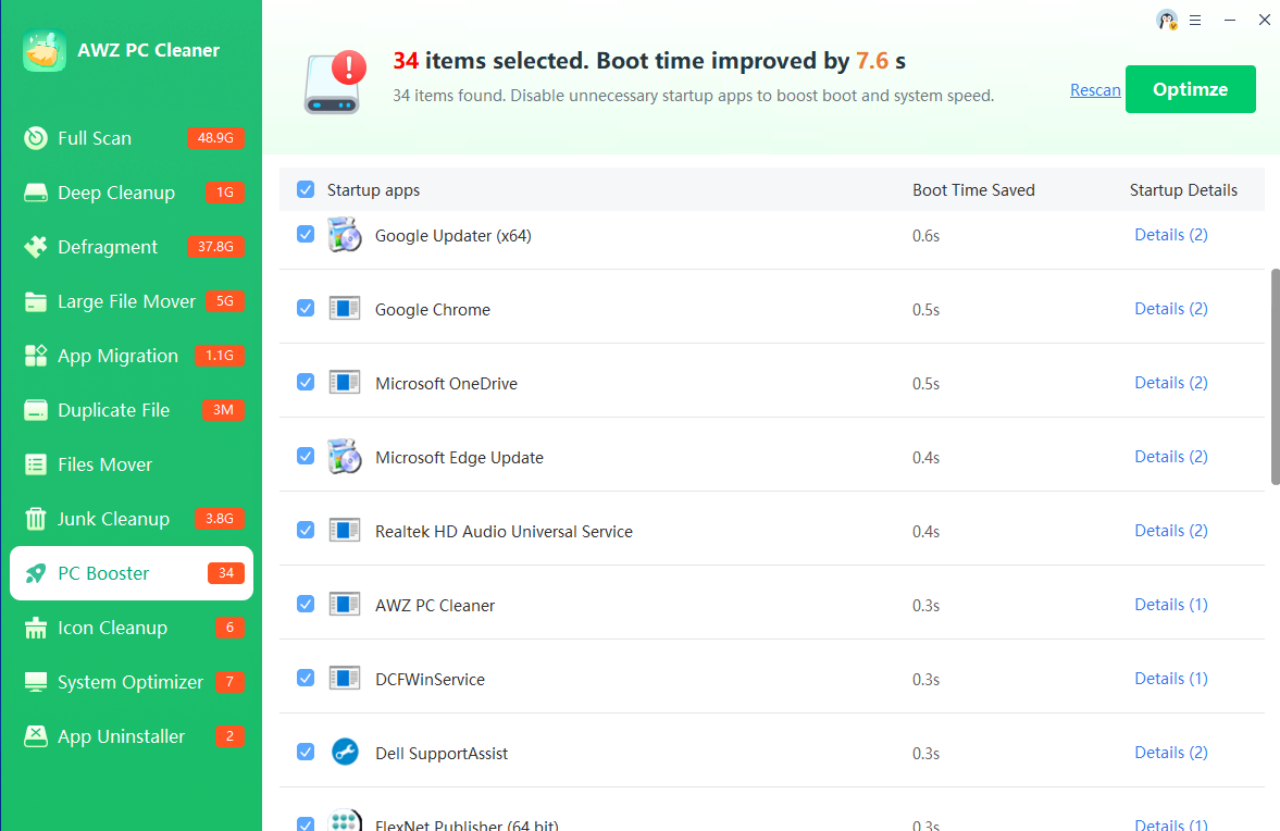Screen dimensions: 1280x831
Task: Click the 37.8G badge on Defragment
Action: click(x=216, y=247)
